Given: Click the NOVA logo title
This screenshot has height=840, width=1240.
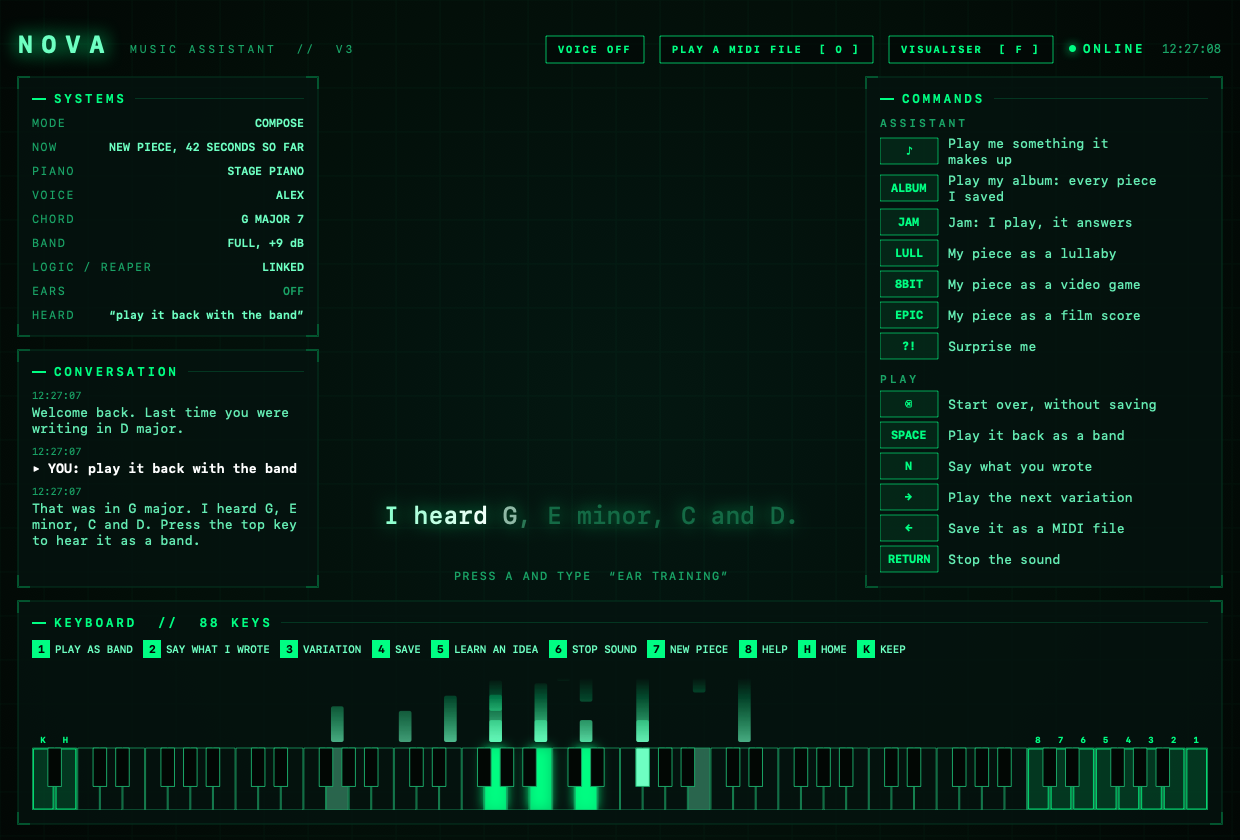Looking at the screenshot, I should 62,45.
